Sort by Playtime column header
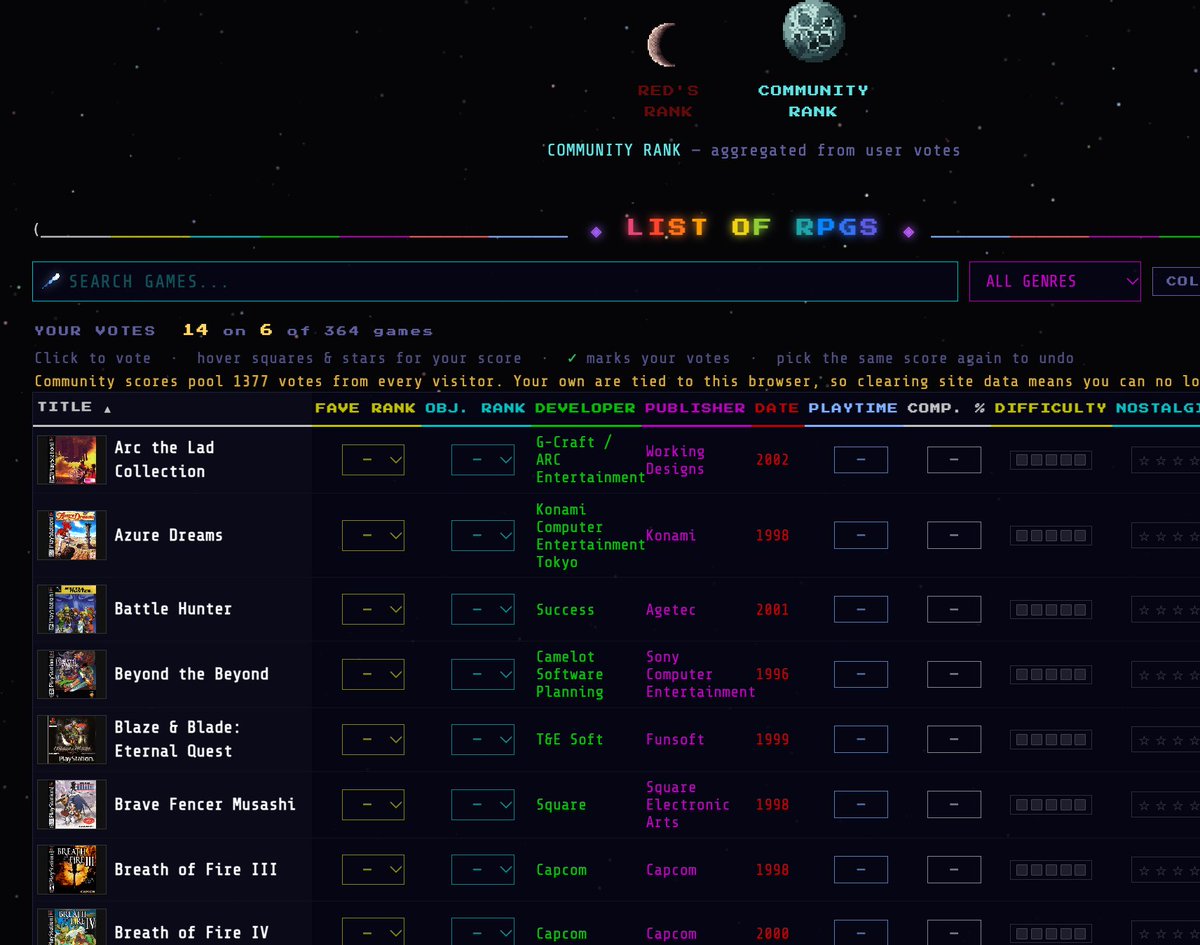 pyautogui.click(x=854, y=408)
